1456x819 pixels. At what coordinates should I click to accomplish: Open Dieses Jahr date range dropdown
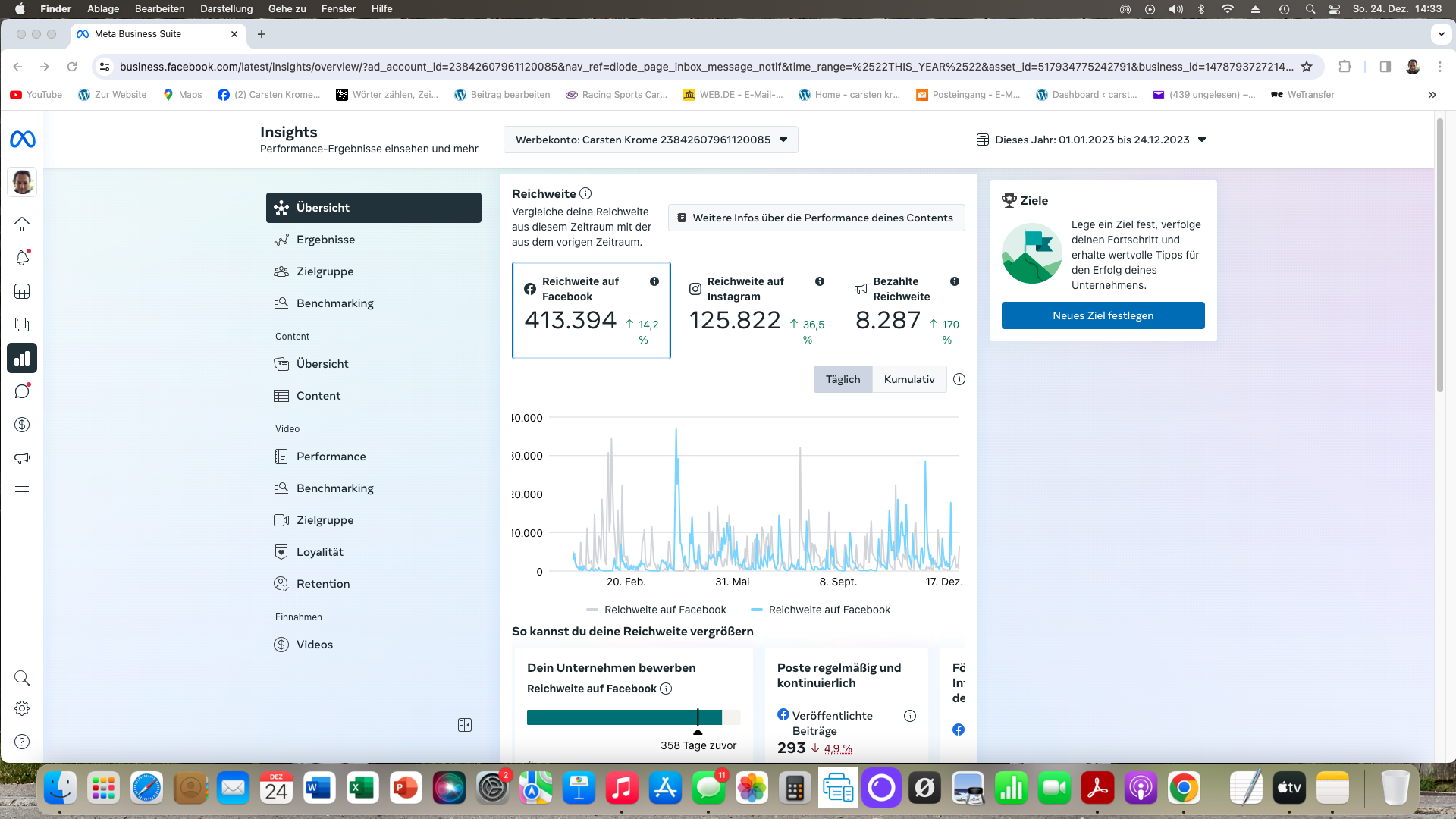pyautogui.click(x=1091, y=140)
